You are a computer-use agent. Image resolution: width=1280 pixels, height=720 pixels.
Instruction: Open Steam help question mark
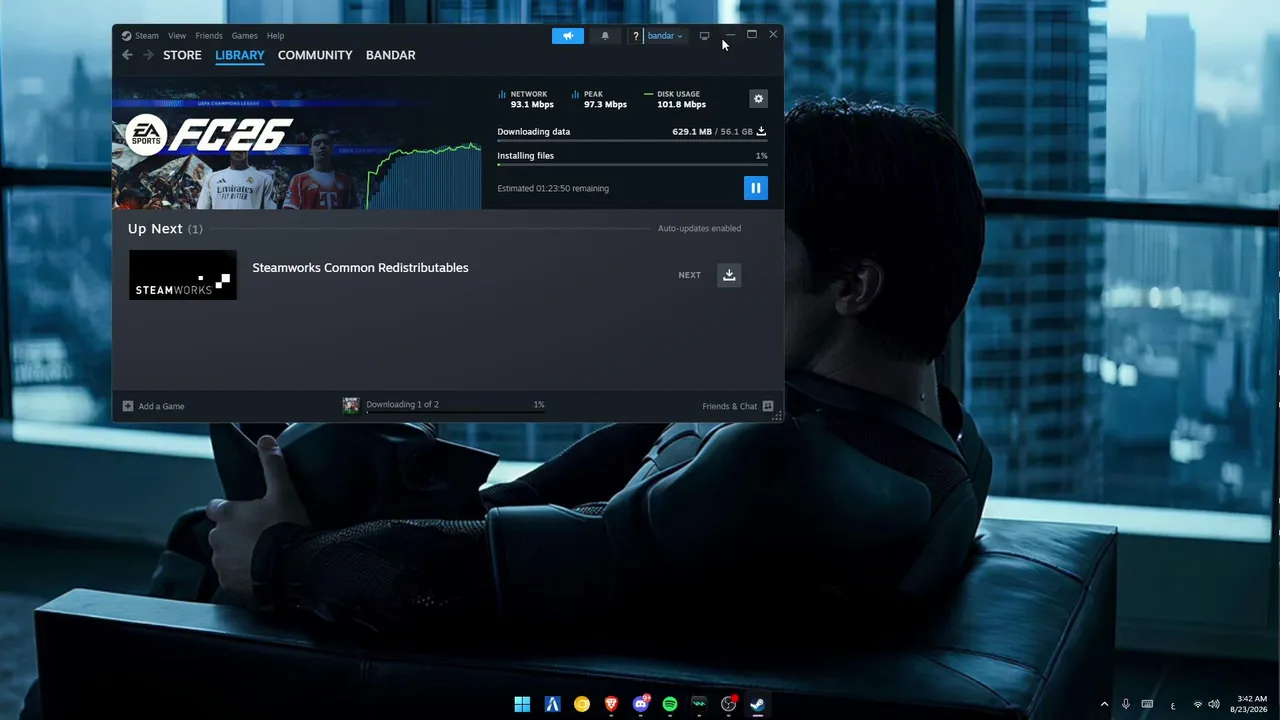[635, 36]
